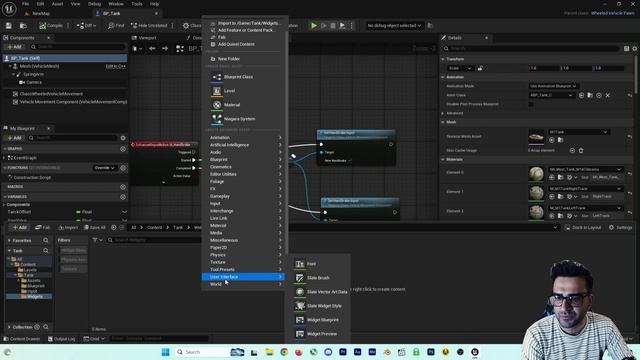Click the green Play button in toolbar
The width and height of the screenshot is (640, 360).
314,26
